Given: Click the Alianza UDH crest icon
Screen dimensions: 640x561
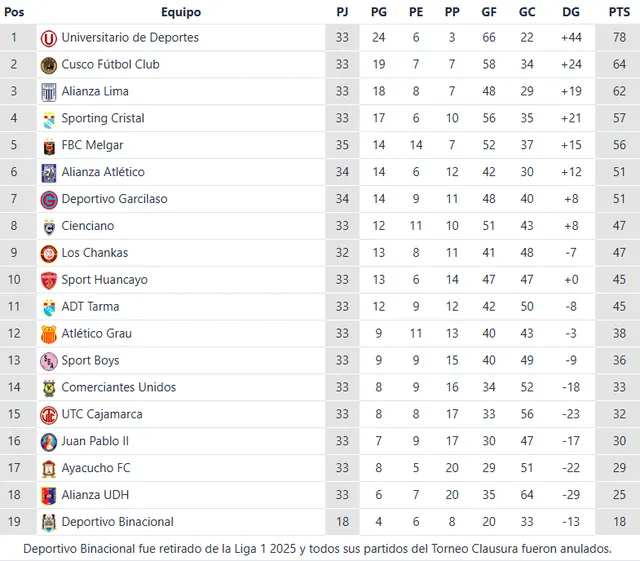Looking at the screenshot, I should (48, 495).
